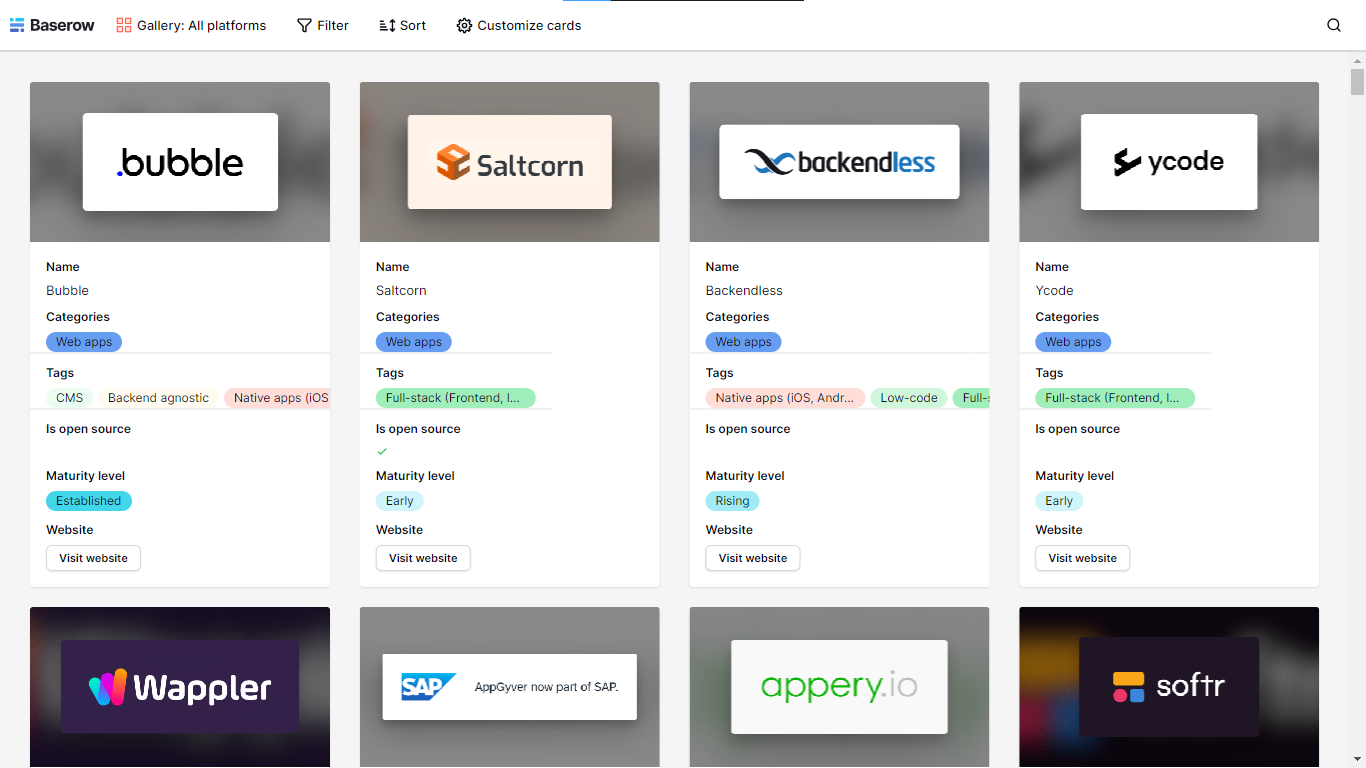Click the vertical scrollbar thumb
Screen dimensions: 1366x768
pyautogui.click(x=1357, y=82)
